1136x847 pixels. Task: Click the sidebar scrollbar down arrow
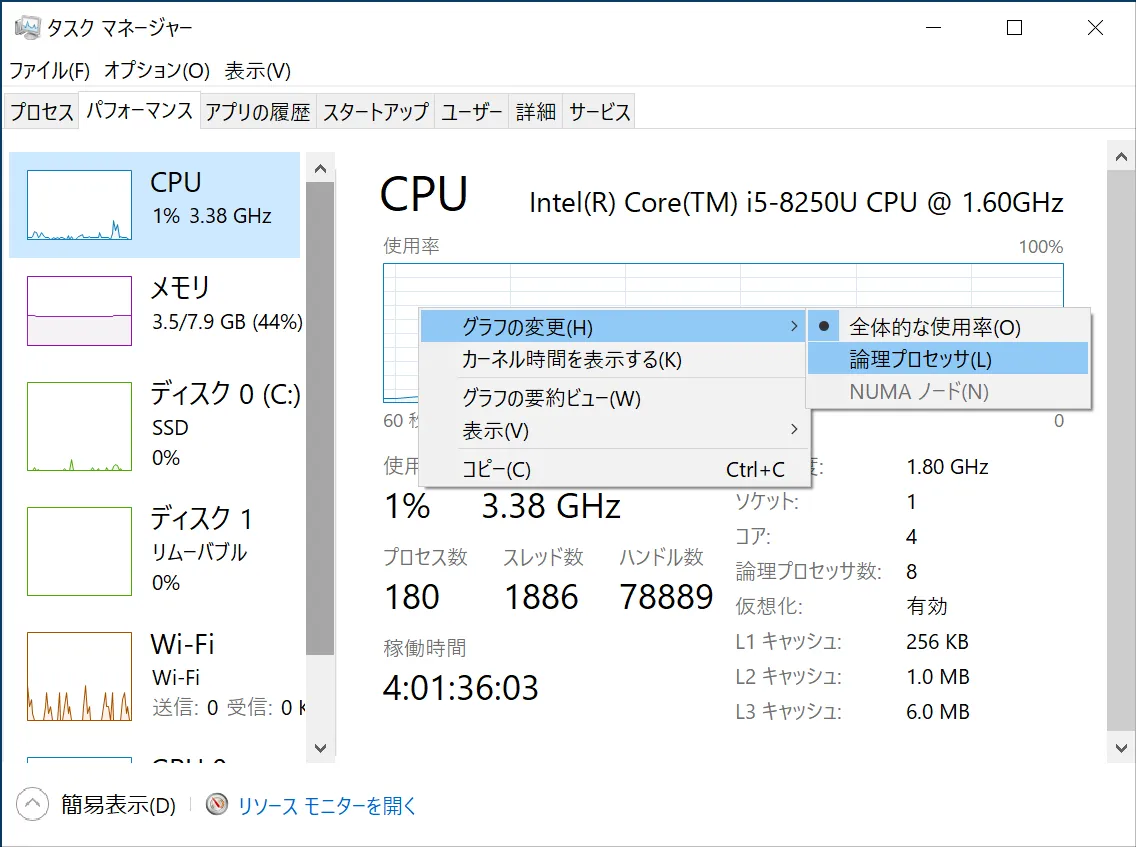321,748
